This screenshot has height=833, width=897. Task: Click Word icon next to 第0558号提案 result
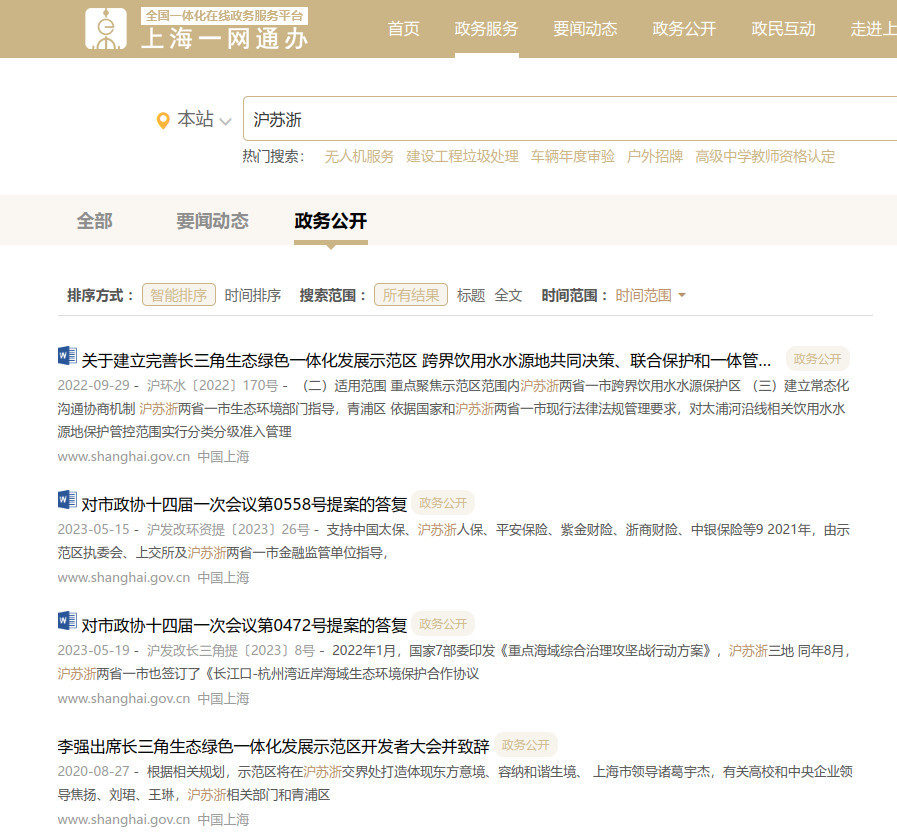coord(67,500)
